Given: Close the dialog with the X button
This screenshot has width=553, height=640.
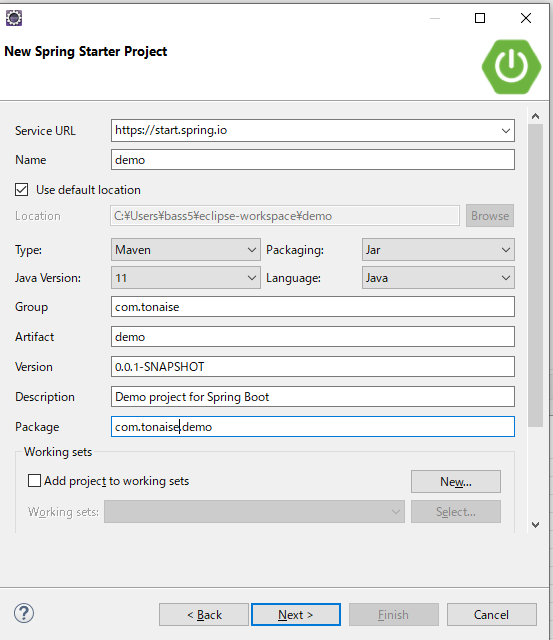Looking at the screenshot, I should 526,18.
